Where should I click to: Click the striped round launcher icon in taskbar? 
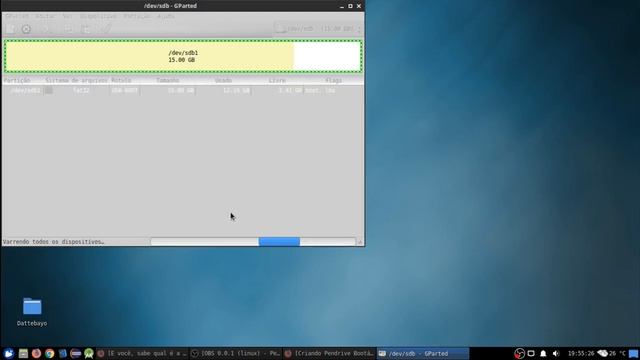point(76,353)
